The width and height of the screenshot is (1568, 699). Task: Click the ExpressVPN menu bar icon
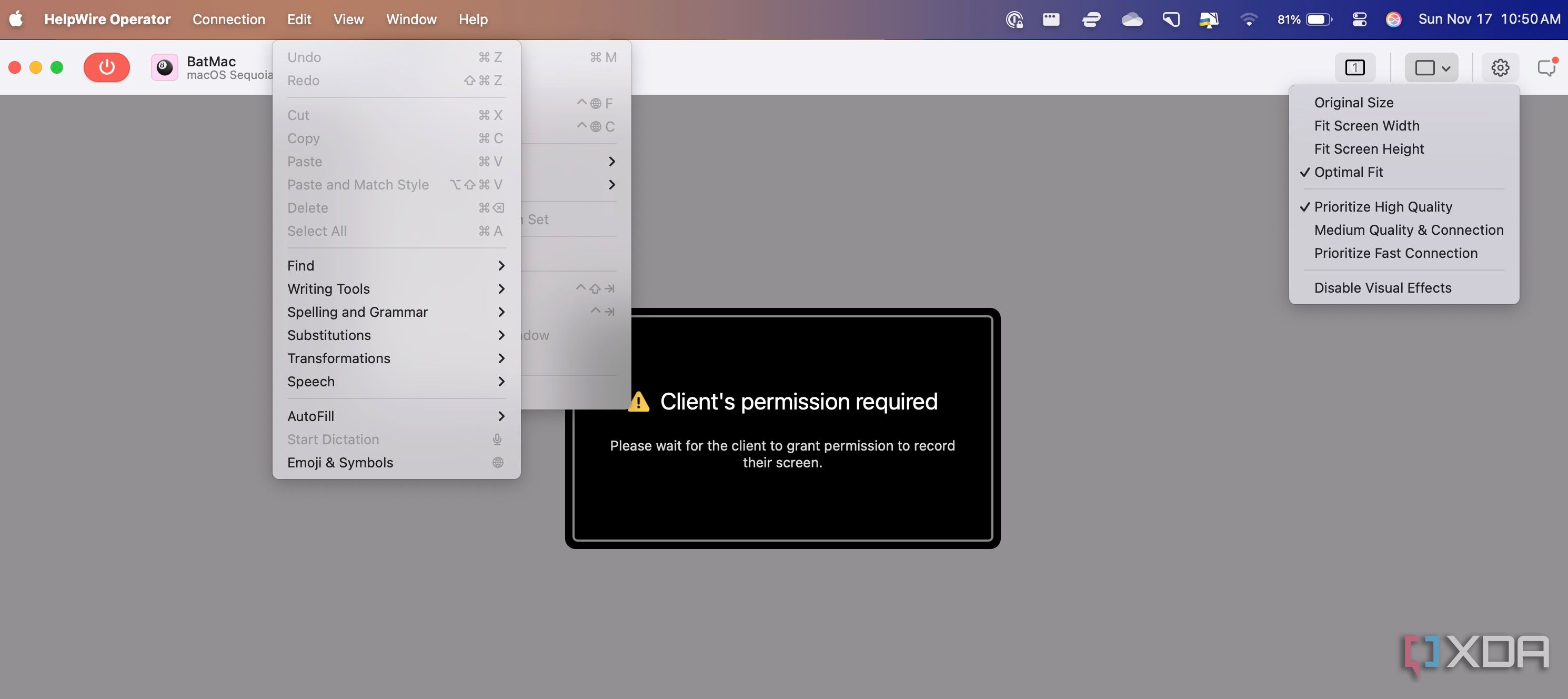coord(1091,19)
